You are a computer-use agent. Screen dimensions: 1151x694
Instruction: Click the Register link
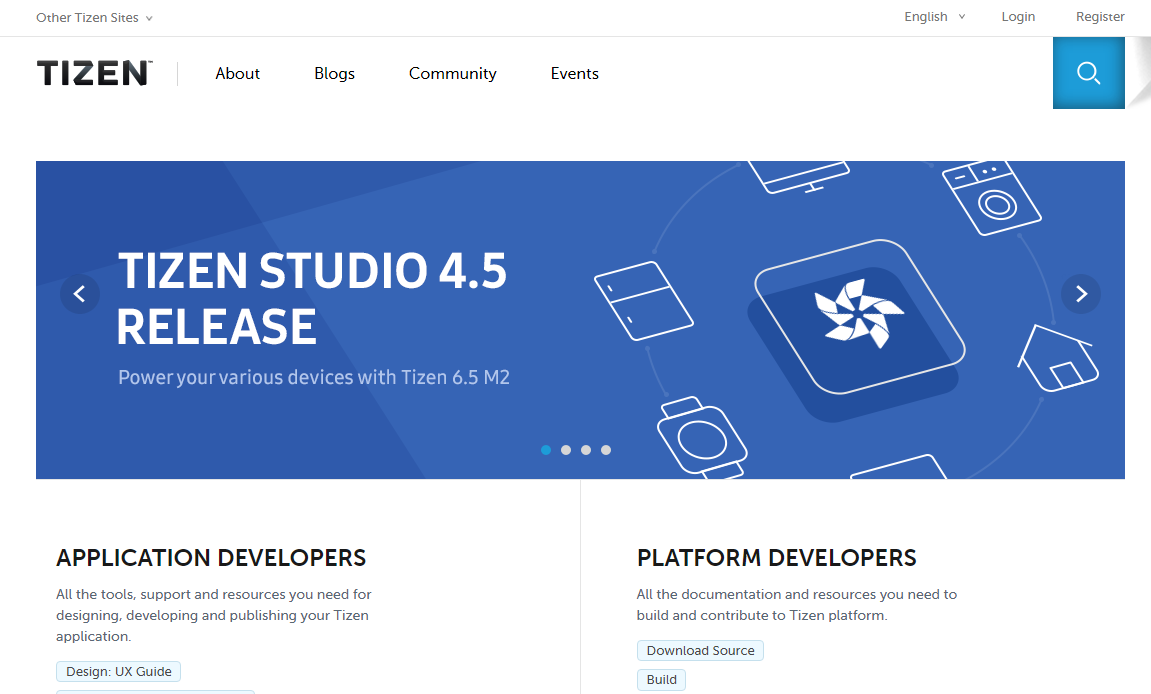(1100, 17)
